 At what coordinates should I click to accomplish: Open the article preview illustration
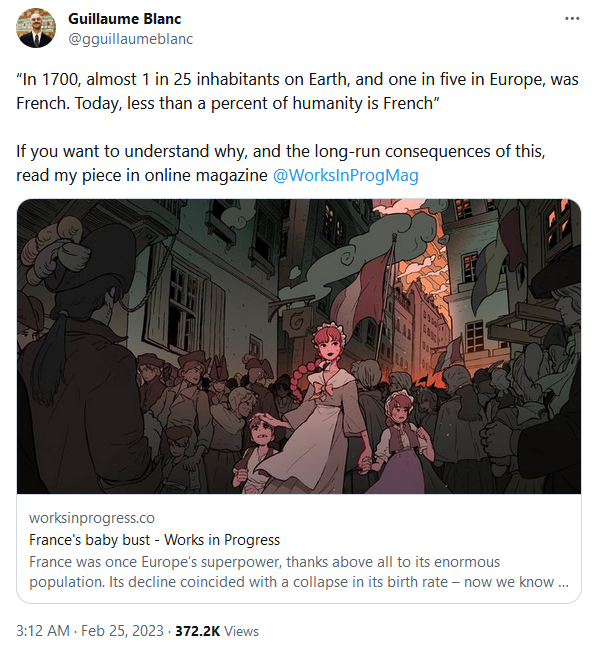299,346
